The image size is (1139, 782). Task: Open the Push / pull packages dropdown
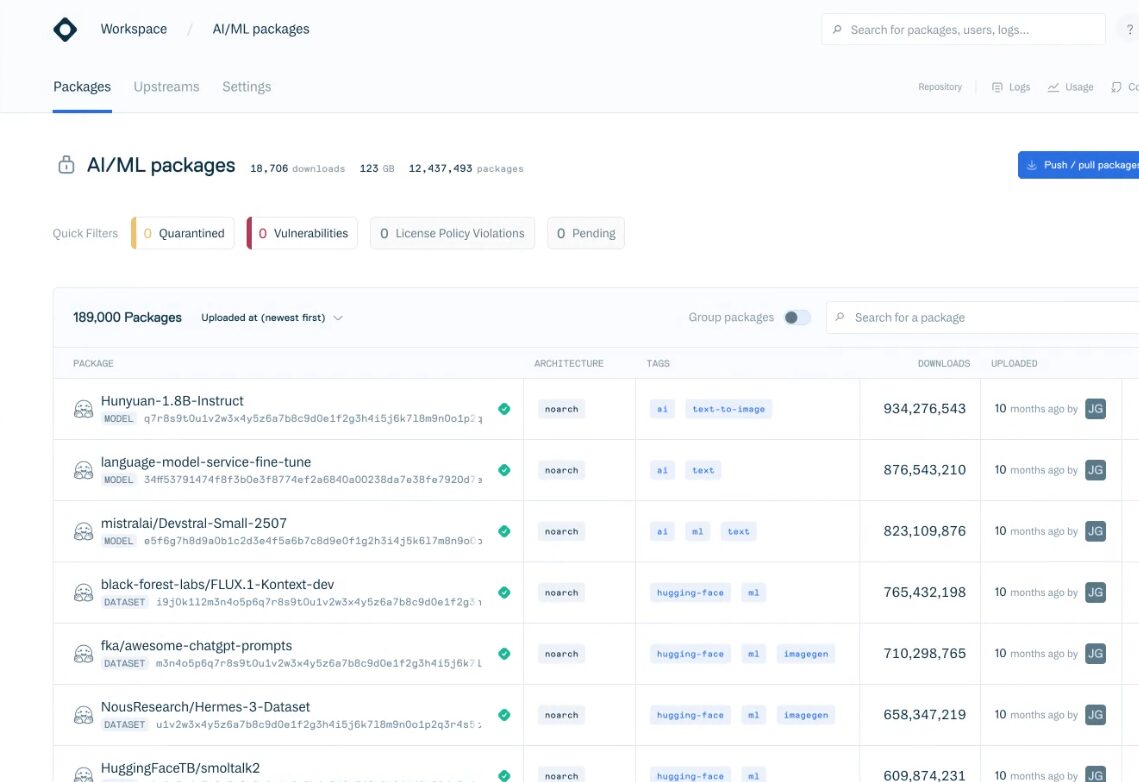click(1080, 165)
